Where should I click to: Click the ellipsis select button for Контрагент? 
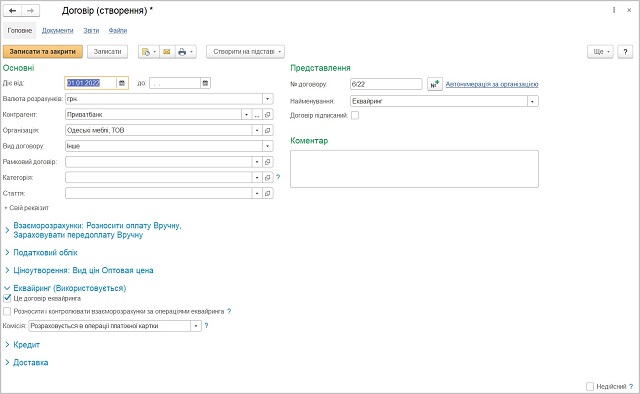coord(257,115)
